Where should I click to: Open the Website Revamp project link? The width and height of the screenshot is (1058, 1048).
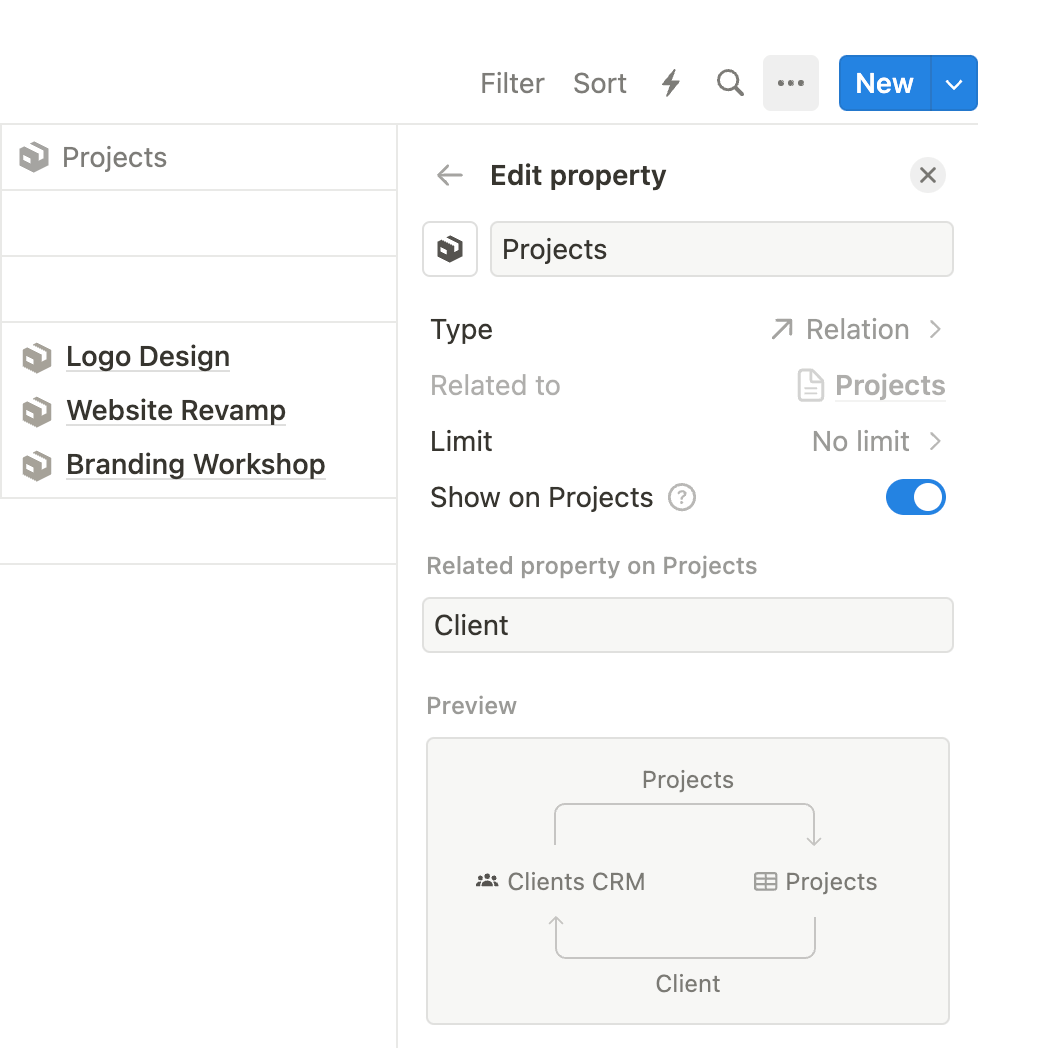pos(176,411)
